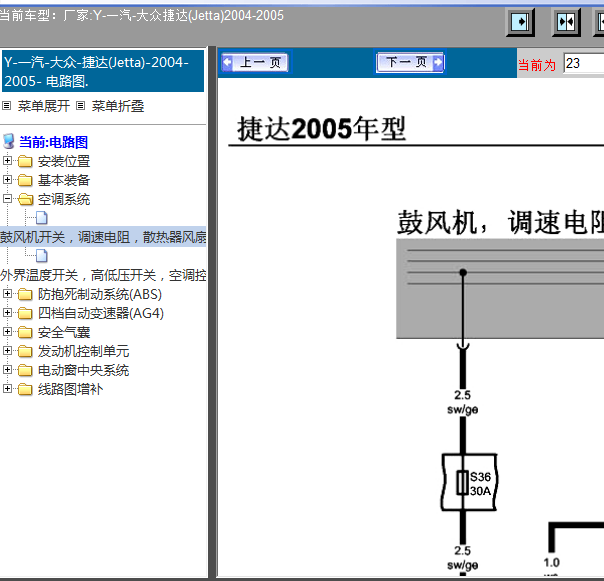Select the 安装位置 label
The width and height of the screenshot is (604, 581).
click(x=64, y=161)
